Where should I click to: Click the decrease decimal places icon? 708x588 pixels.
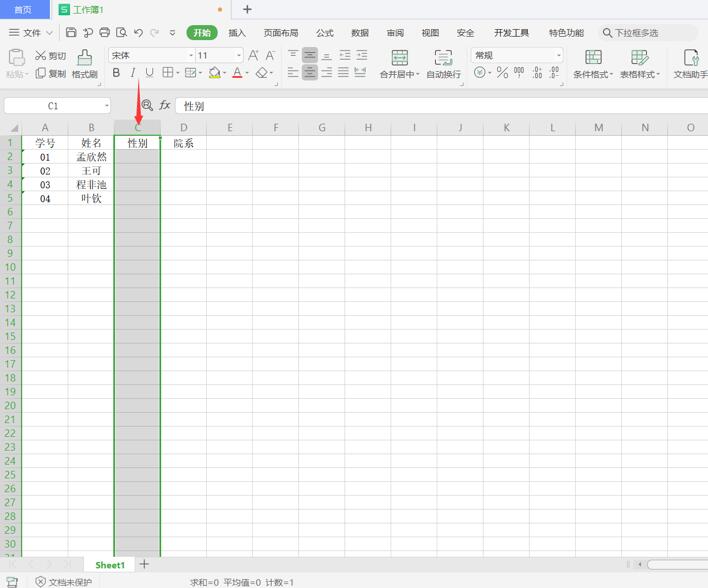click(x=554, y=72)
